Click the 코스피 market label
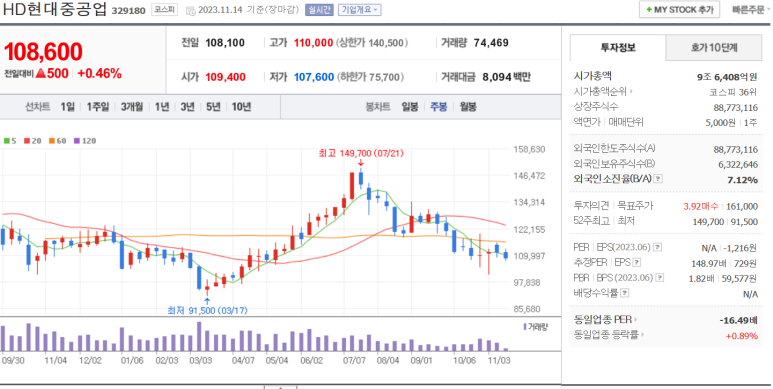Image resolution: width=773 pixels, height=389 pixels. (164, 10)
